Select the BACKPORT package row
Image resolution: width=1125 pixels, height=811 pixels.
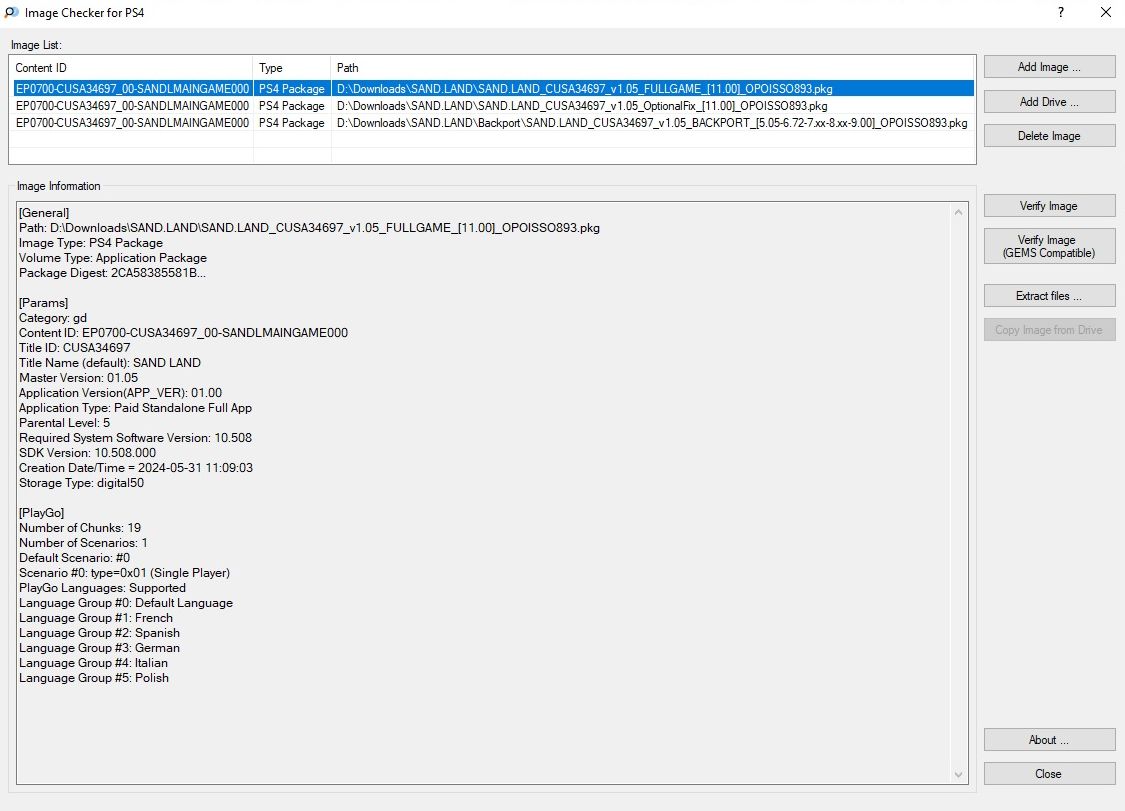[494, 123]
